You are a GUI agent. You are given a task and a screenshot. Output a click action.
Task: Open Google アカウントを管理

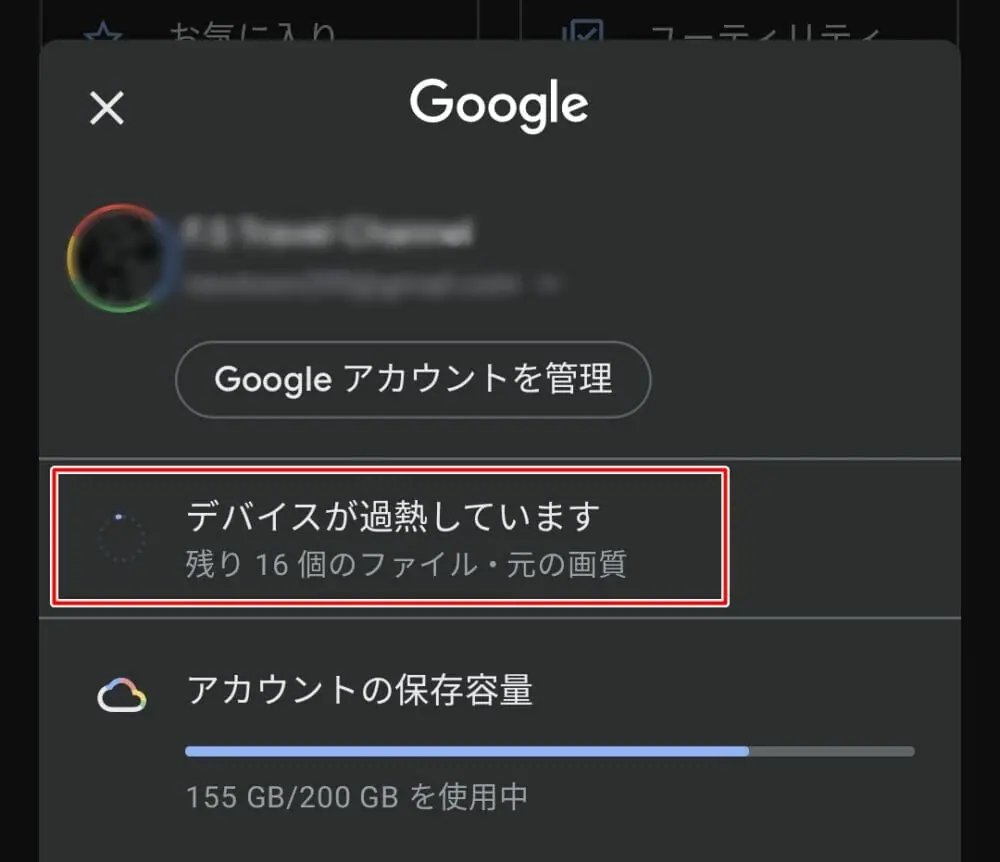click(x=413, y=379)
